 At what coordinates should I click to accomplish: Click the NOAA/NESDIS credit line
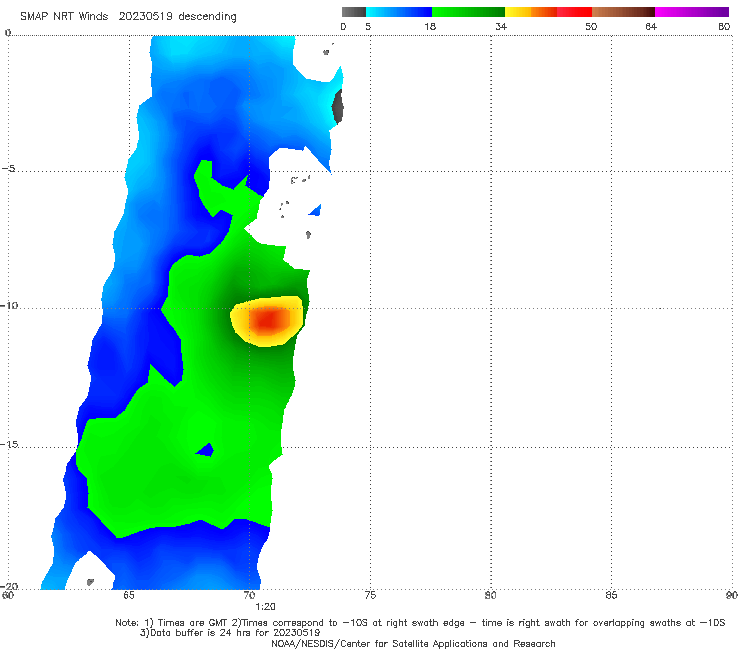[x=413, y=644]
